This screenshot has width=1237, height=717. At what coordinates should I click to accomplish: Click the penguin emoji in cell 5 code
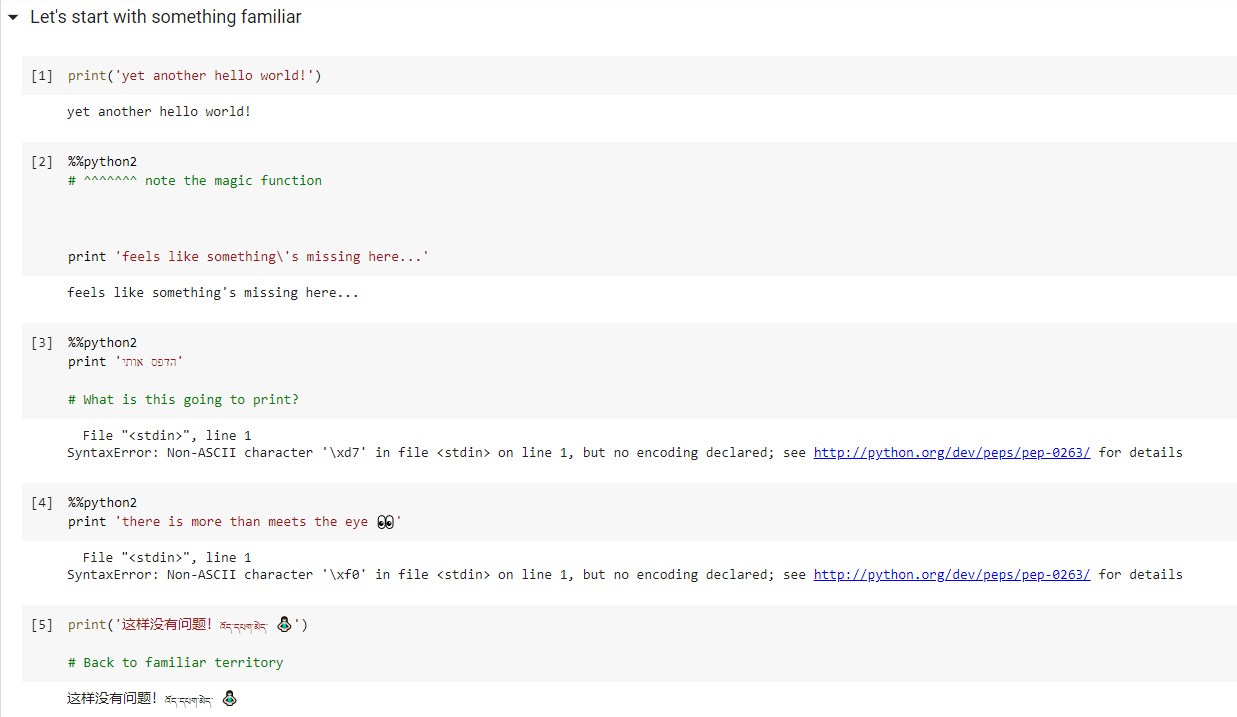(x=284, y=625)
